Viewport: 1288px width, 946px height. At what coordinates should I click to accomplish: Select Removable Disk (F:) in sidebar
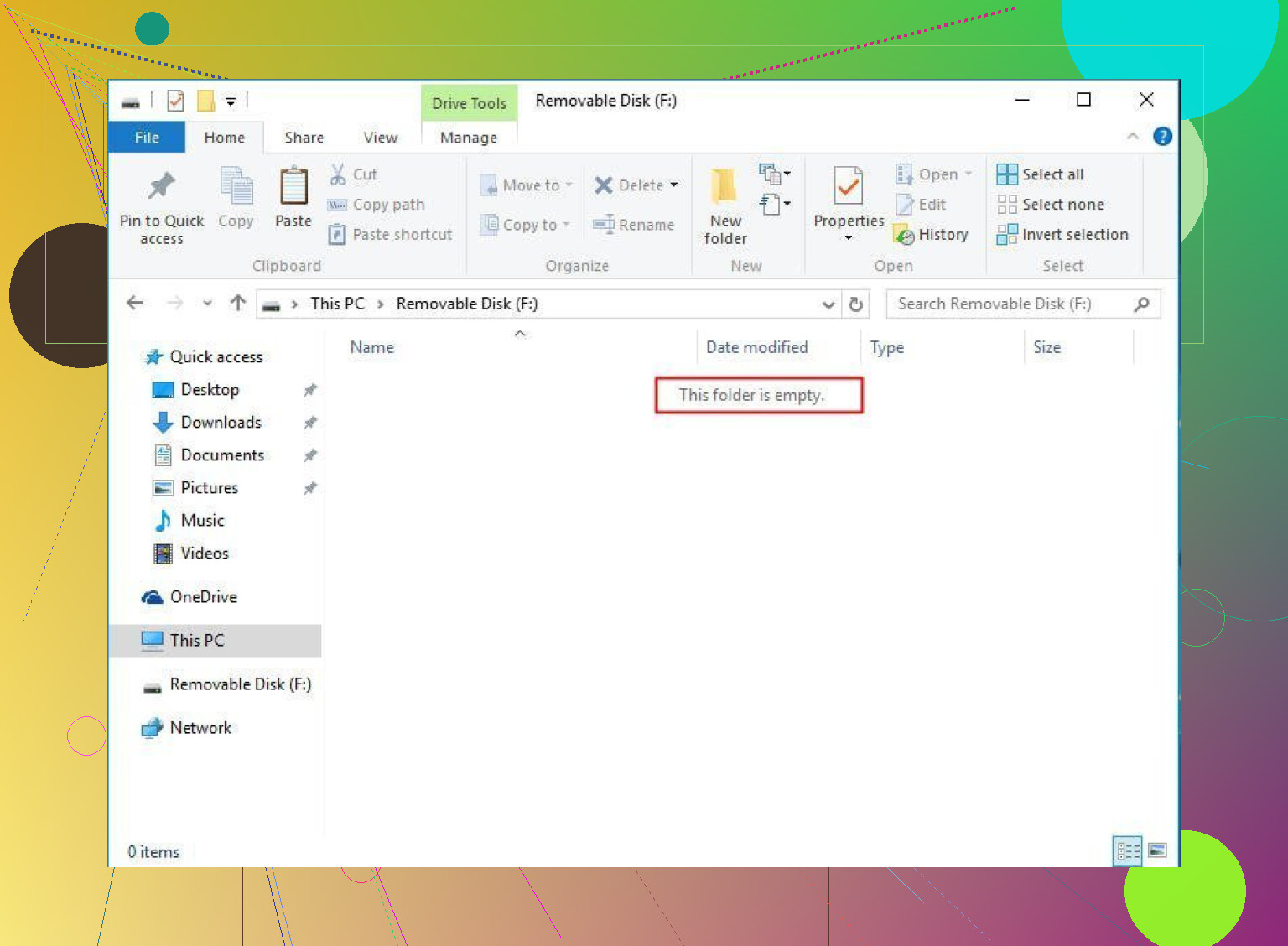coord(240,684)
